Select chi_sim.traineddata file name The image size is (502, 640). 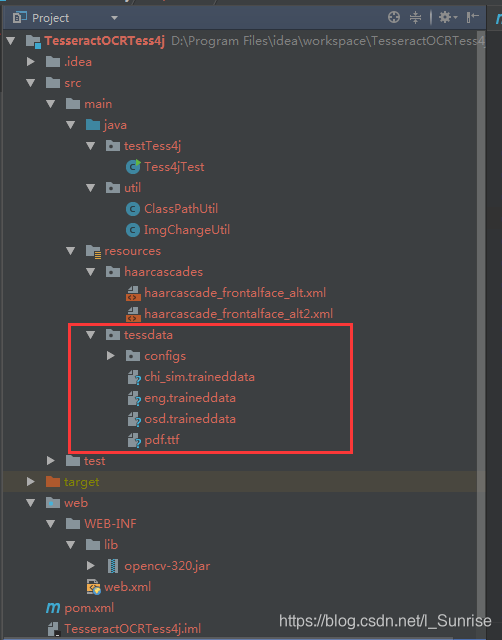point(200,377)
